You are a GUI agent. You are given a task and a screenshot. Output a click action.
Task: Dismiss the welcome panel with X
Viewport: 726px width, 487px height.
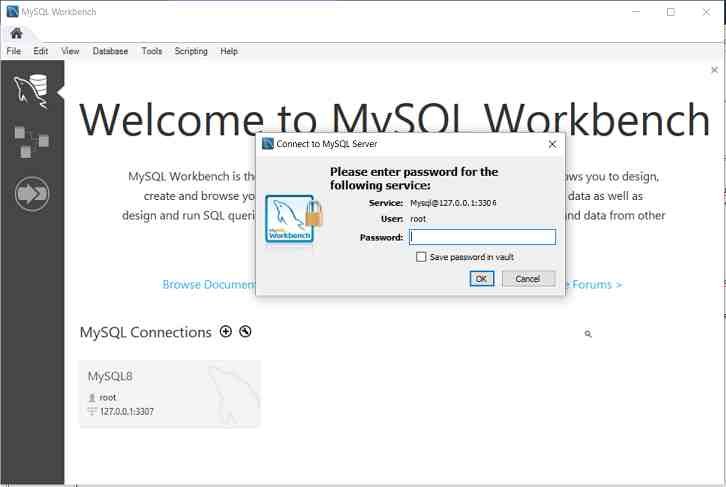point(714,70)
